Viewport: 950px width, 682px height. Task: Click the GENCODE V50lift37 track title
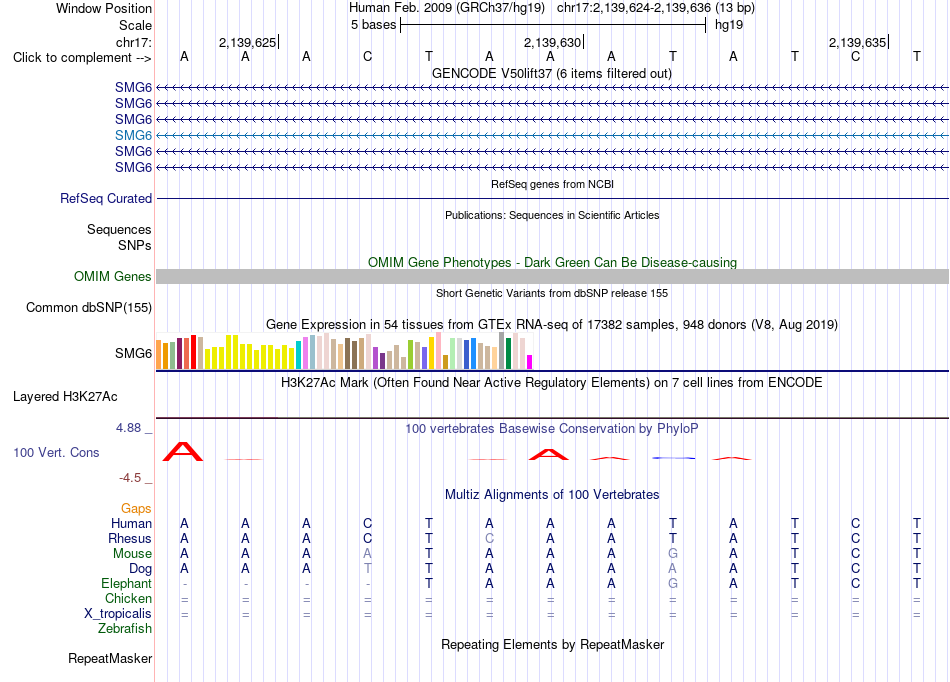[552, 74]
